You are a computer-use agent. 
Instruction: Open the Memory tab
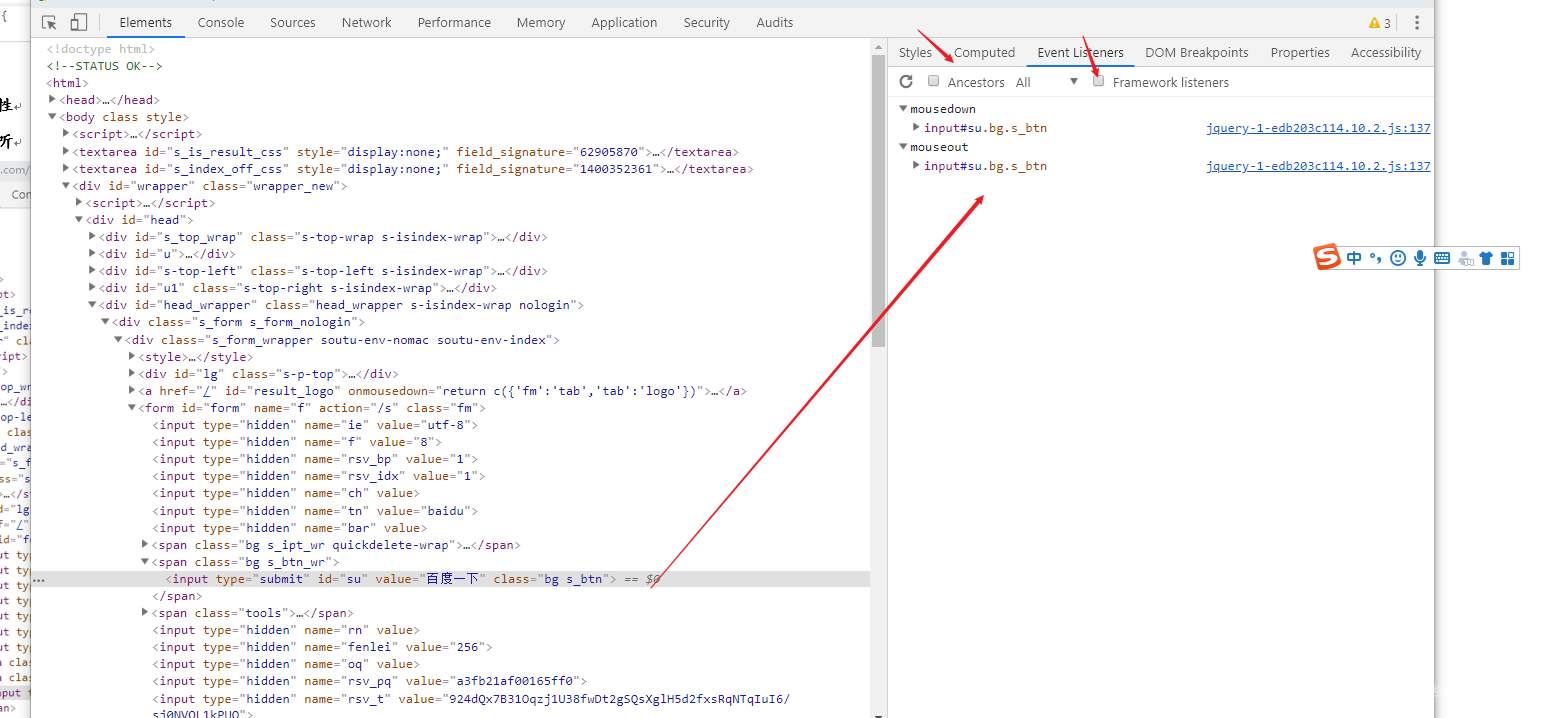(x=541, y=23)
